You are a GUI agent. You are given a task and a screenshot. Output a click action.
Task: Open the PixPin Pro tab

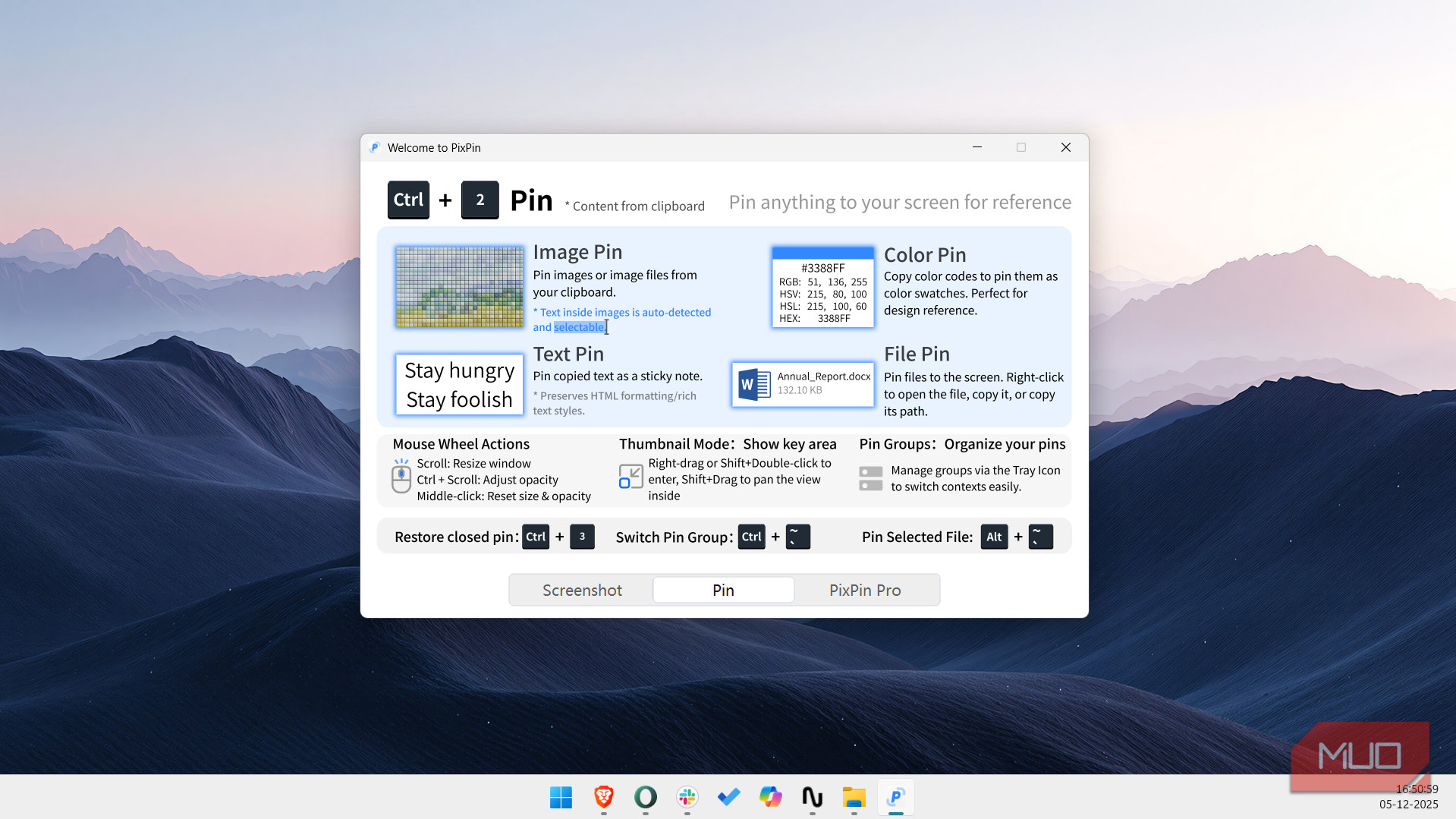(x=864, y=590)
